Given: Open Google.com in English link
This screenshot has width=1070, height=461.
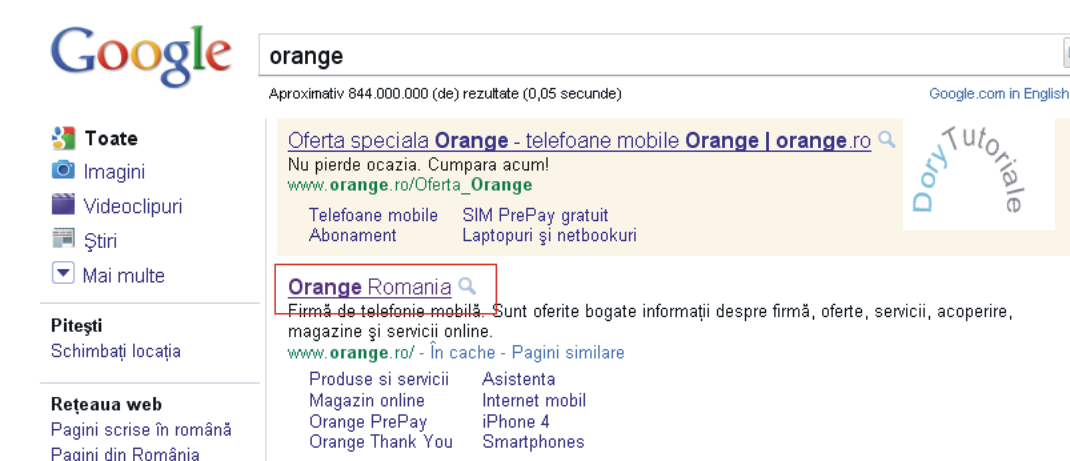Looking at the screenshot, I should (998, 94).
